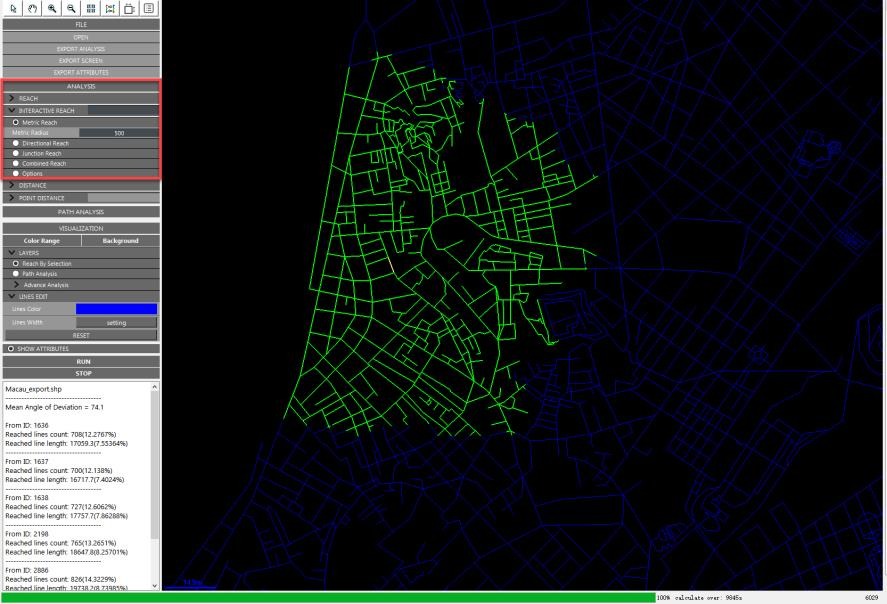
Task: Click the green progress bar
Action: tap(329, 597)
